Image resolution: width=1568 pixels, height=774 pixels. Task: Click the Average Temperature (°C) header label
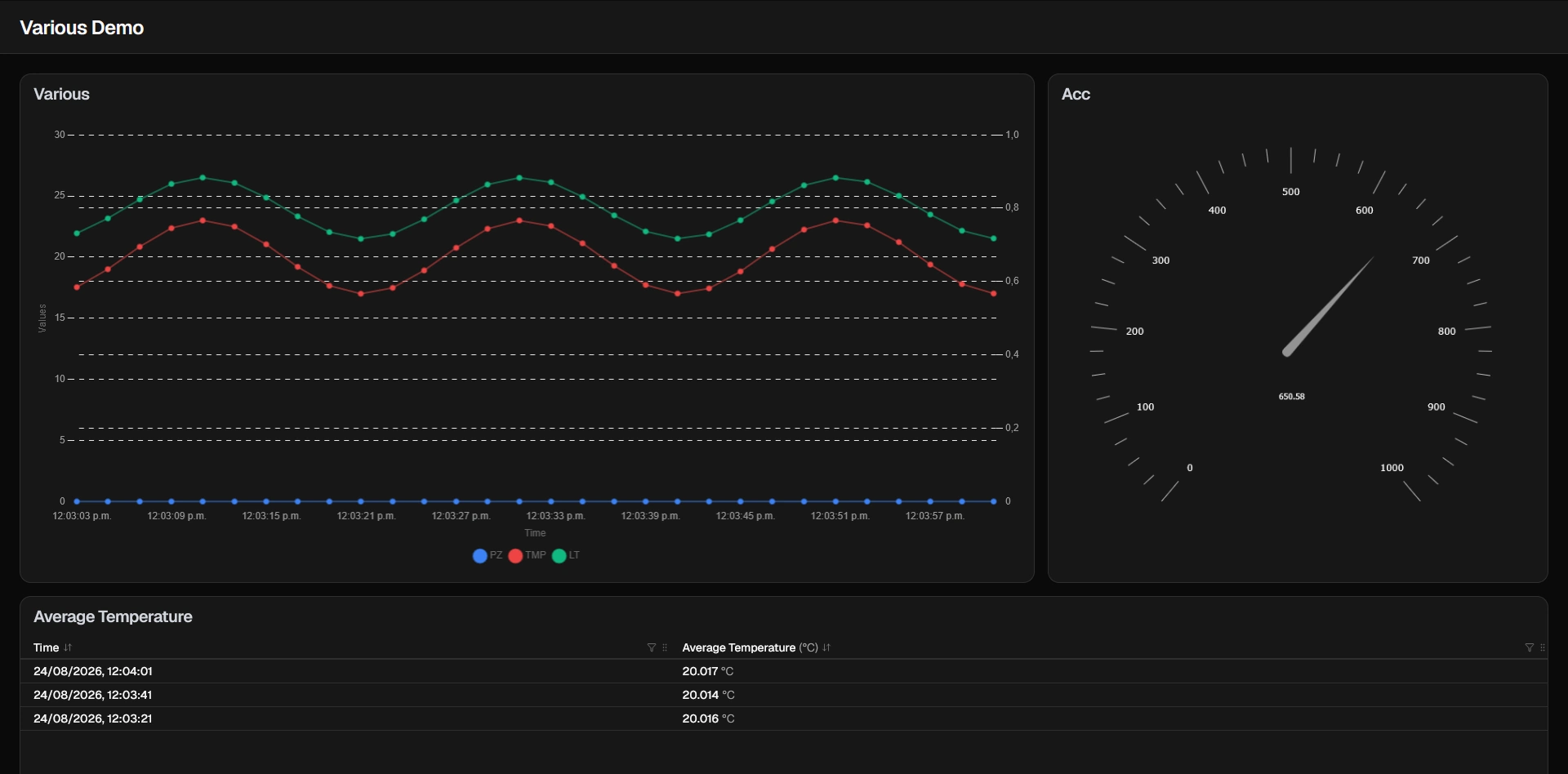[750, 647]
